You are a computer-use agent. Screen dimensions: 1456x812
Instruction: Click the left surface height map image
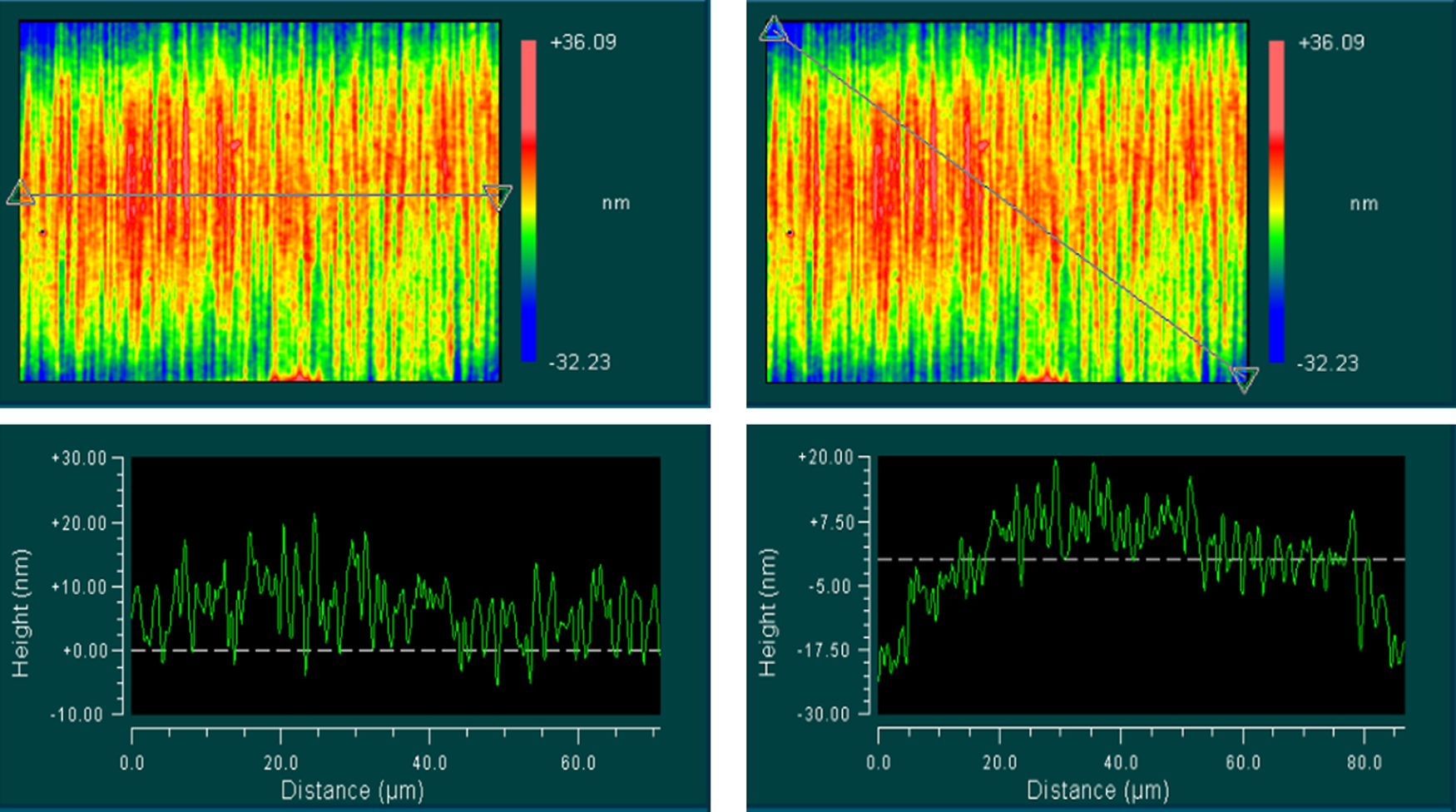(260, 201)
